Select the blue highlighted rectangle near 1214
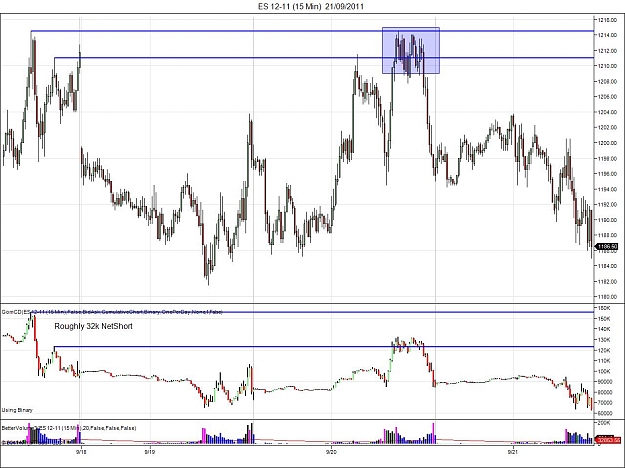This screenshot has height=468, width=625. point(411,50)
